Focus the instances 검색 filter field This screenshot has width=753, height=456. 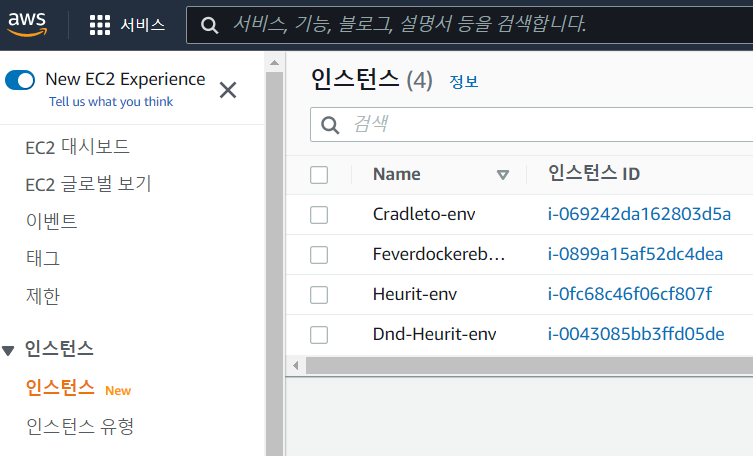532,125
